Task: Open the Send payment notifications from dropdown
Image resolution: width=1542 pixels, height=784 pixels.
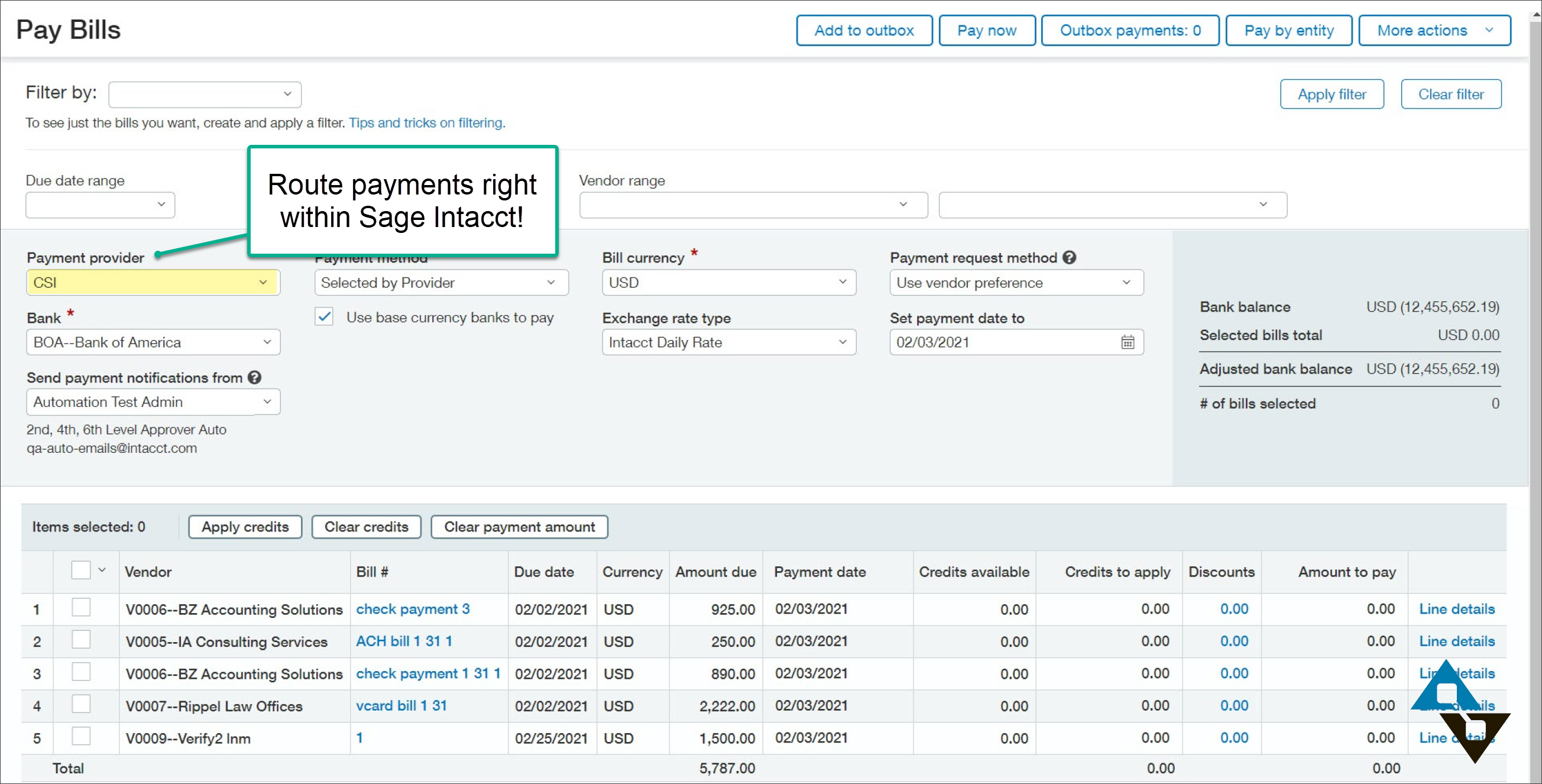Action: click(153, 402)
